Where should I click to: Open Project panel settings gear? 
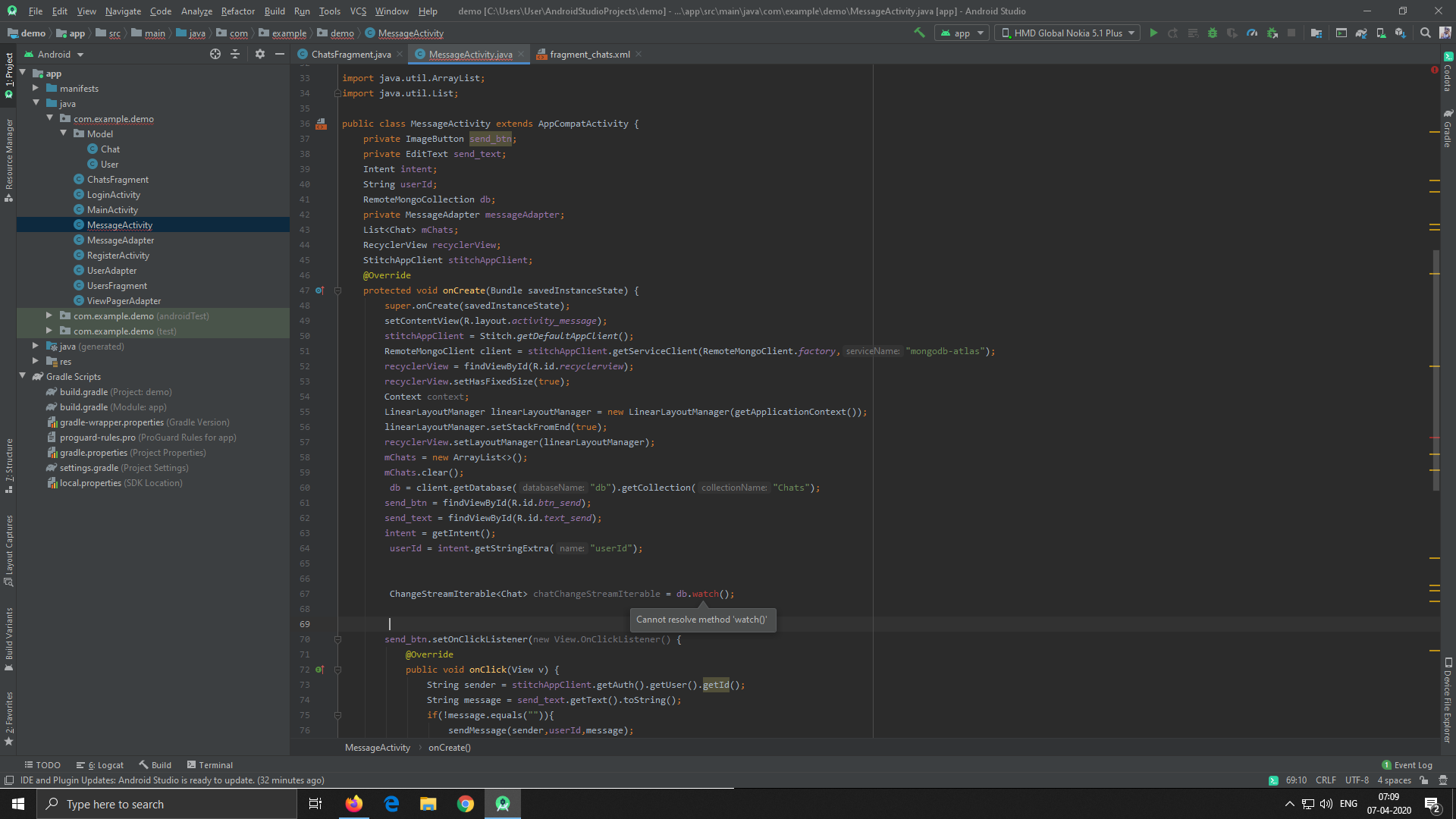coord(260,54)
